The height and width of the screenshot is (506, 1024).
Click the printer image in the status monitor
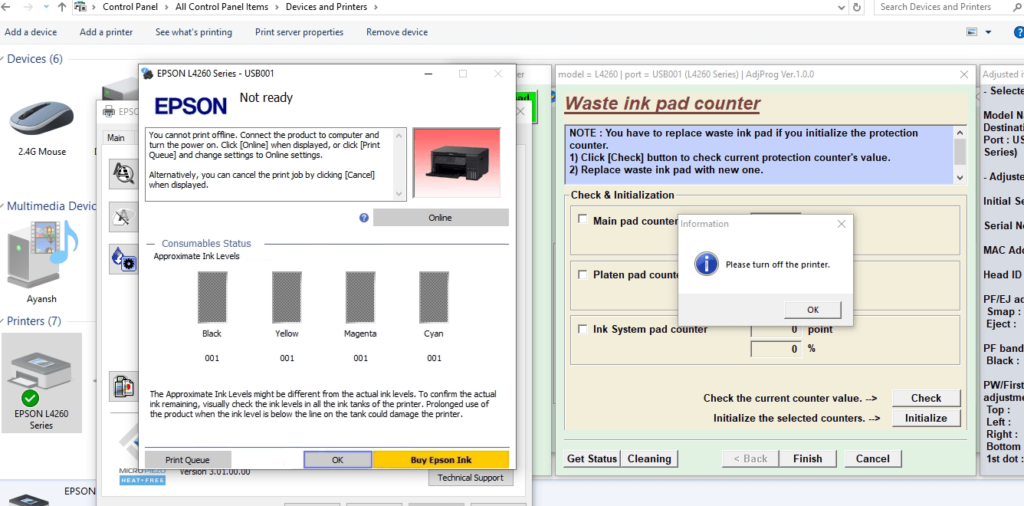(x=456, y=163)
